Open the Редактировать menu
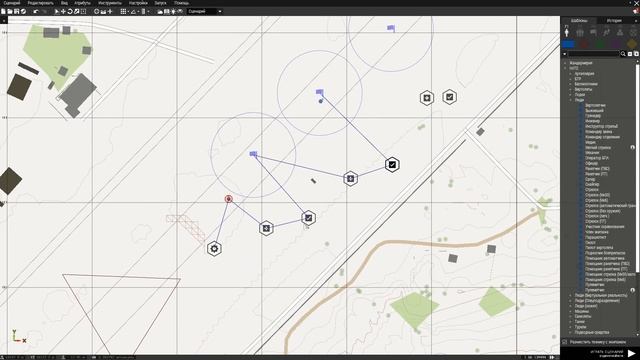This screenshot has width=640, height=360. [x=40, y=3]
